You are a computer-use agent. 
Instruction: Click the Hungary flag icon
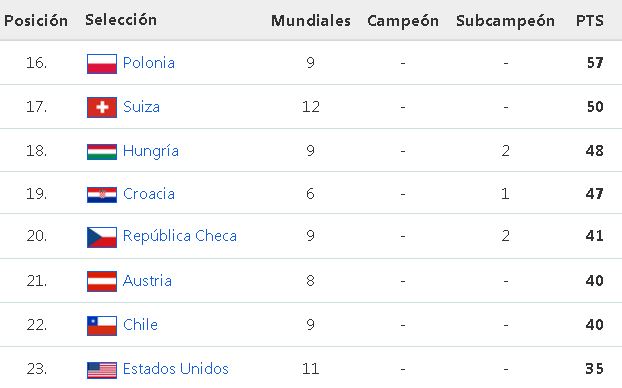click(x=102, y=152)
